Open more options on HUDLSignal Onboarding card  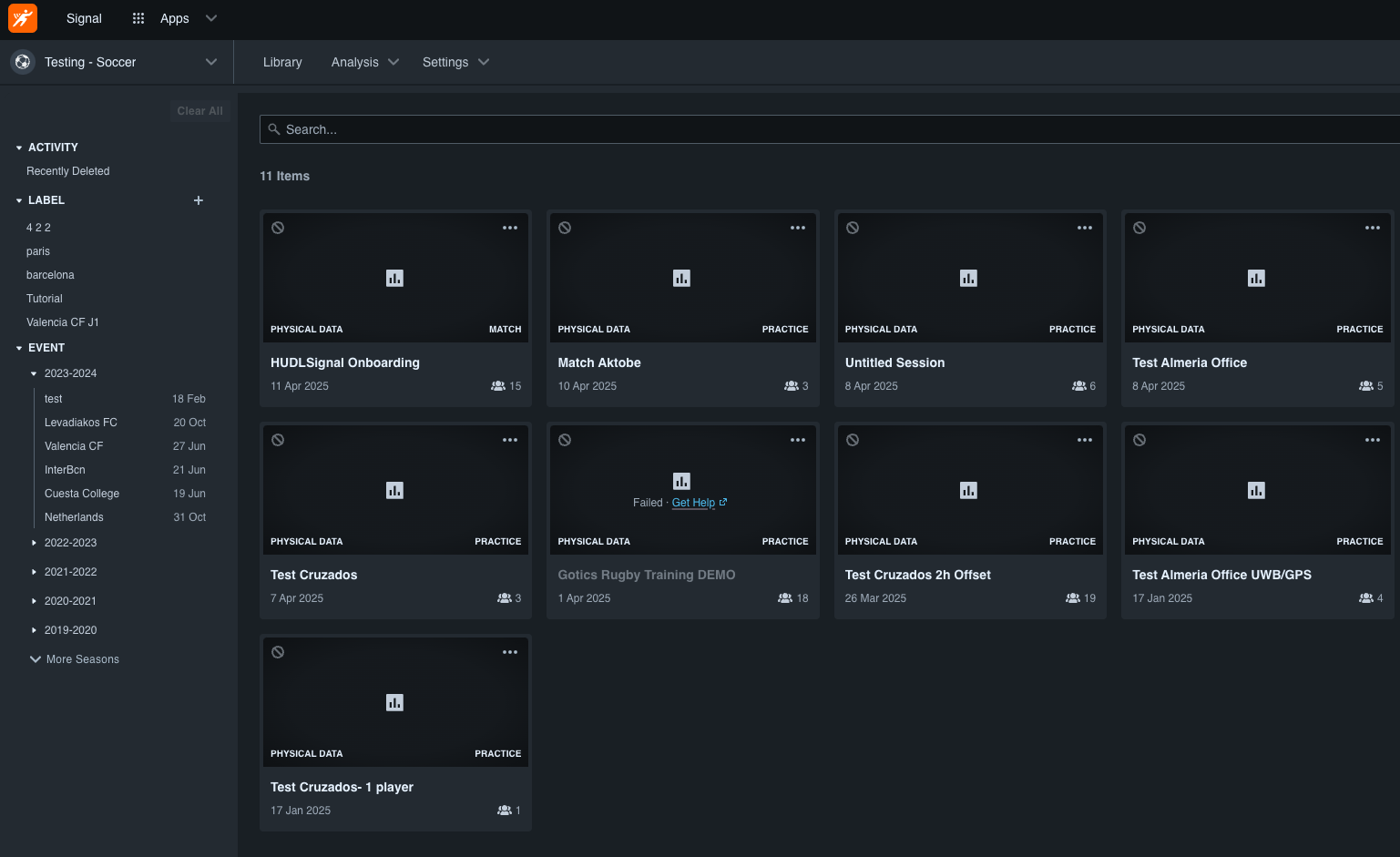pyautogui.click(x=510, y=228)
